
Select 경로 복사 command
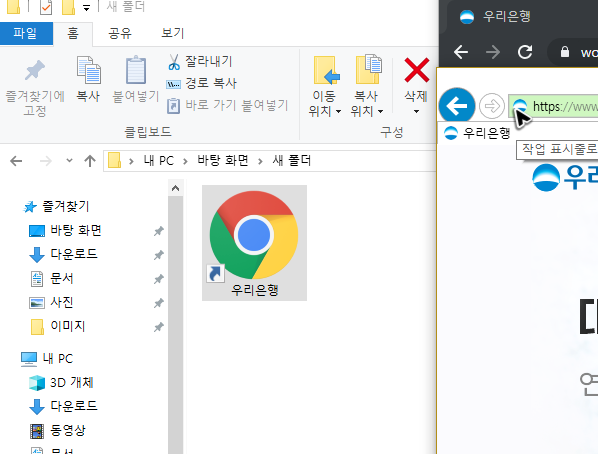tap(201, 83)
